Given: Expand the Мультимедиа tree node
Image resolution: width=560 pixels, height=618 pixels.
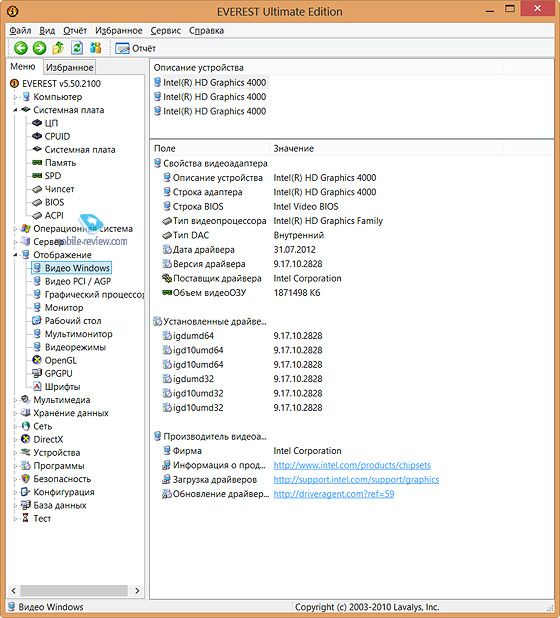Looking at the screenshot, I should point(15,400).
